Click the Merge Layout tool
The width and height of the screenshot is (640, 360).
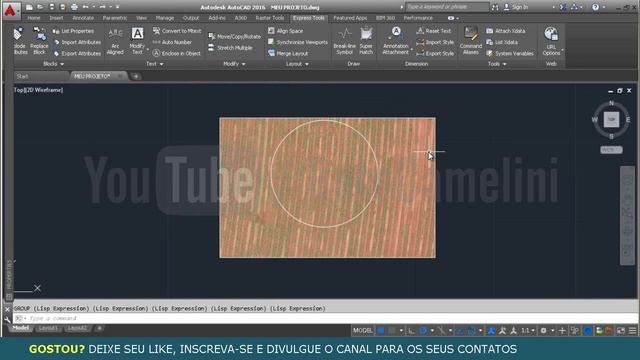click(288, 53)
